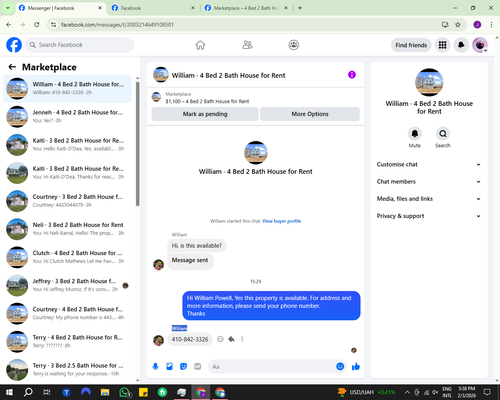Open Terry 4 Bed 2 Bath conversation
The height and width of the screenshot is (400, 500).
[67, 341]
